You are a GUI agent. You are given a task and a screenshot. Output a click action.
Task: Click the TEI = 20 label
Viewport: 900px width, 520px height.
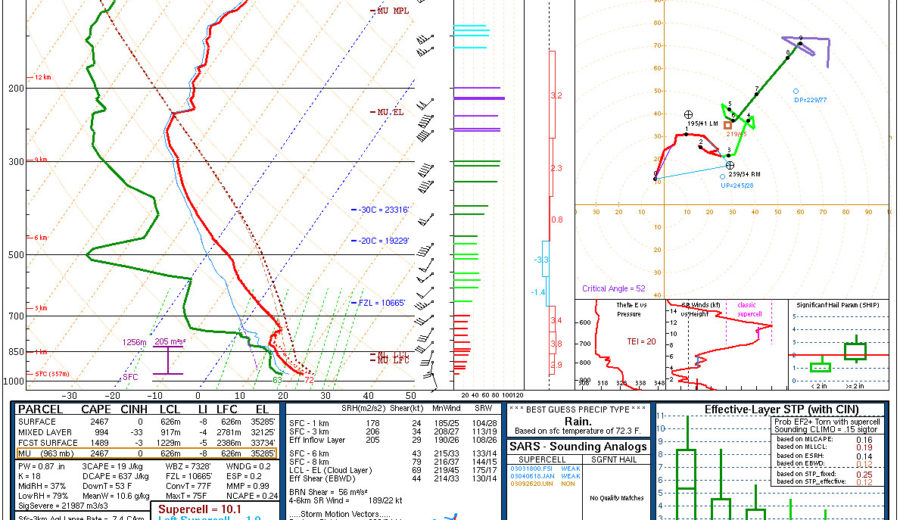point(641,341)
